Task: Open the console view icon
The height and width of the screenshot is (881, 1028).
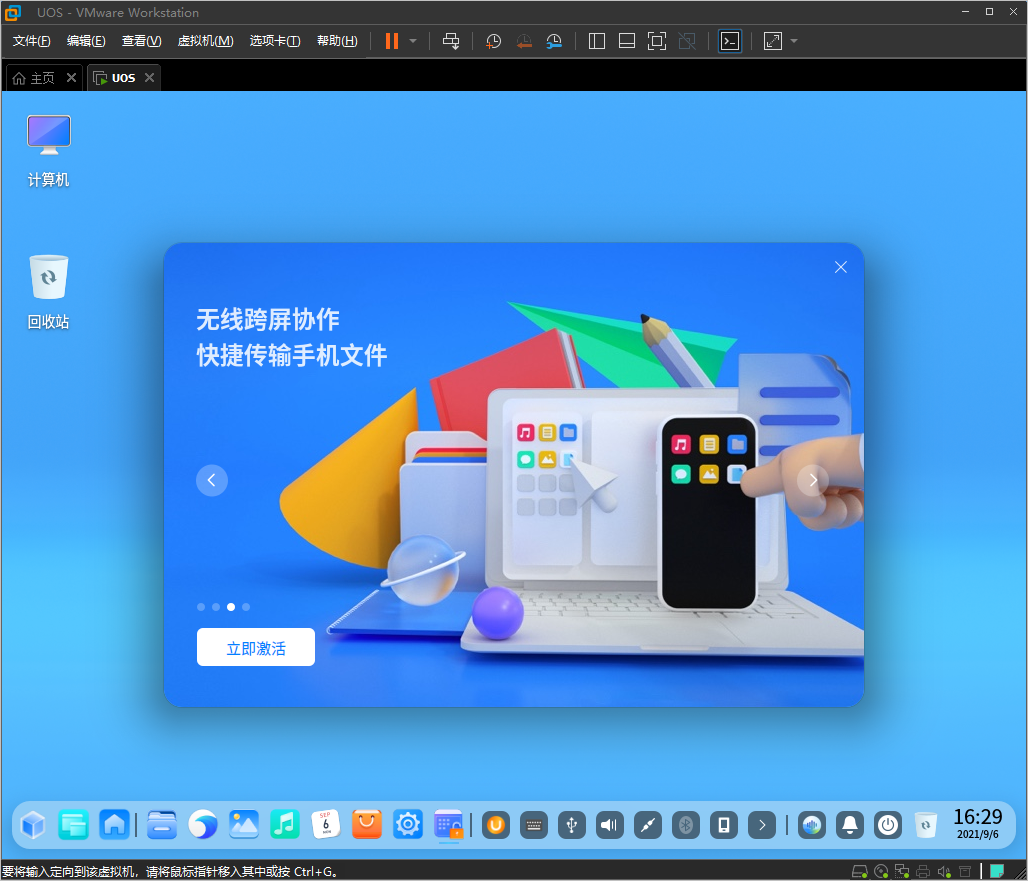Action: (730, 41)
